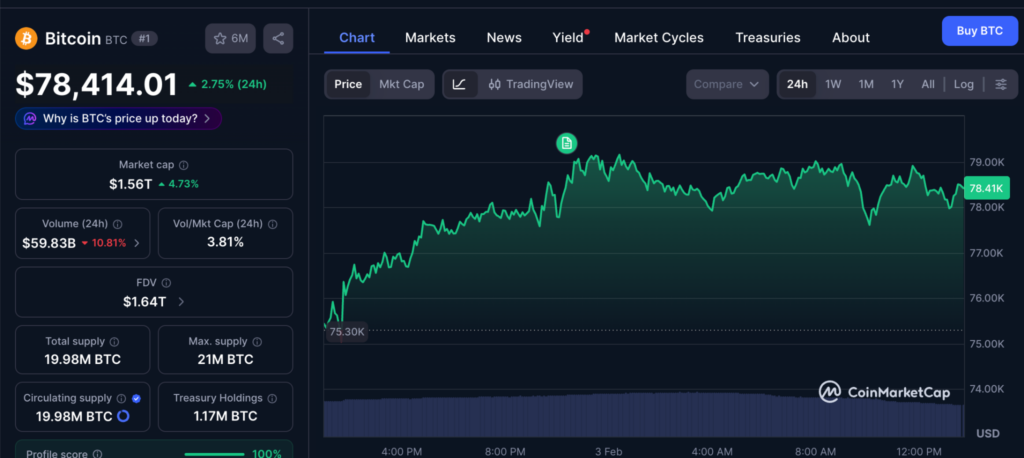Select the 1W time range
Image resolution: width=1024 pixels, height=458 pixels.
pos(833,84)
